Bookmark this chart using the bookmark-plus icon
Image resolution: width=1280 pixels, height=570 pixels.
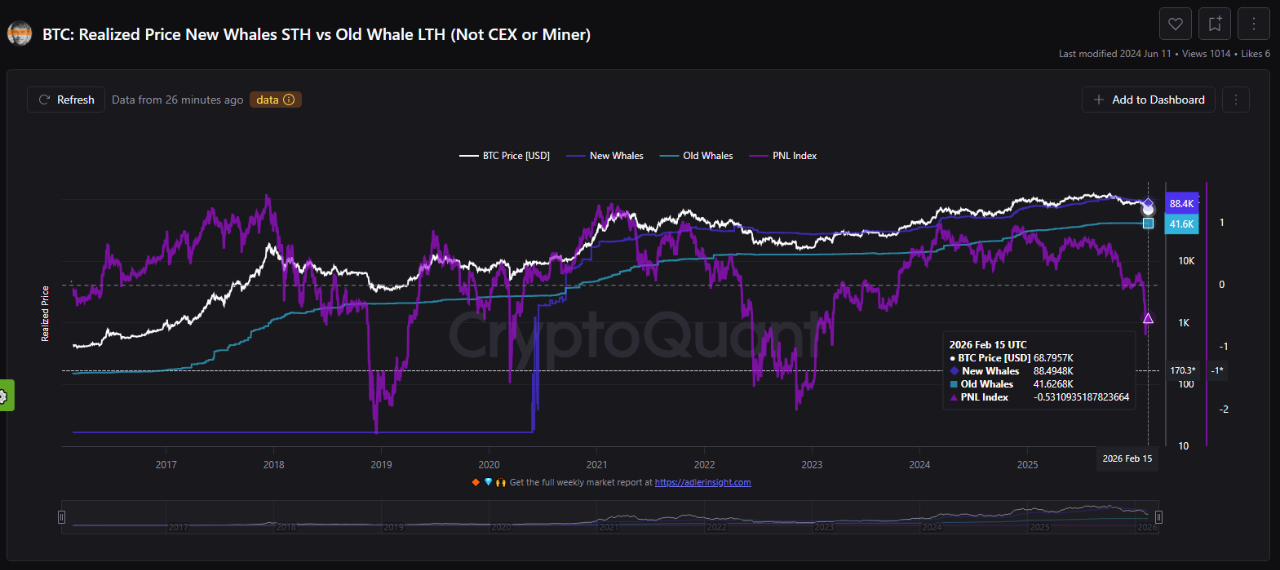tap(1215, 23)
